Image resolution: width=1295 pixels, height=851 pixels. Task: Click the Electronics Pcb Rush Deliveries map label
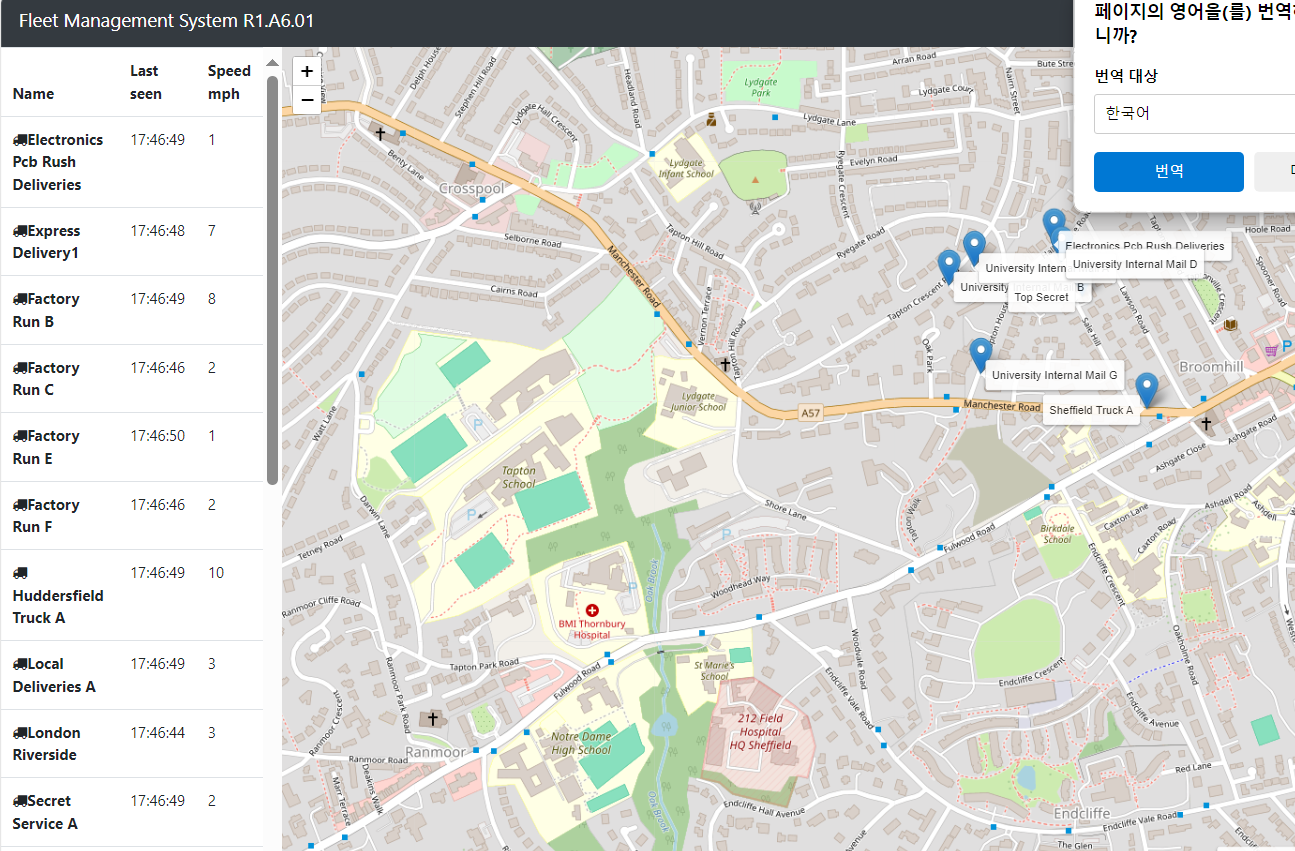(1144, 246)
